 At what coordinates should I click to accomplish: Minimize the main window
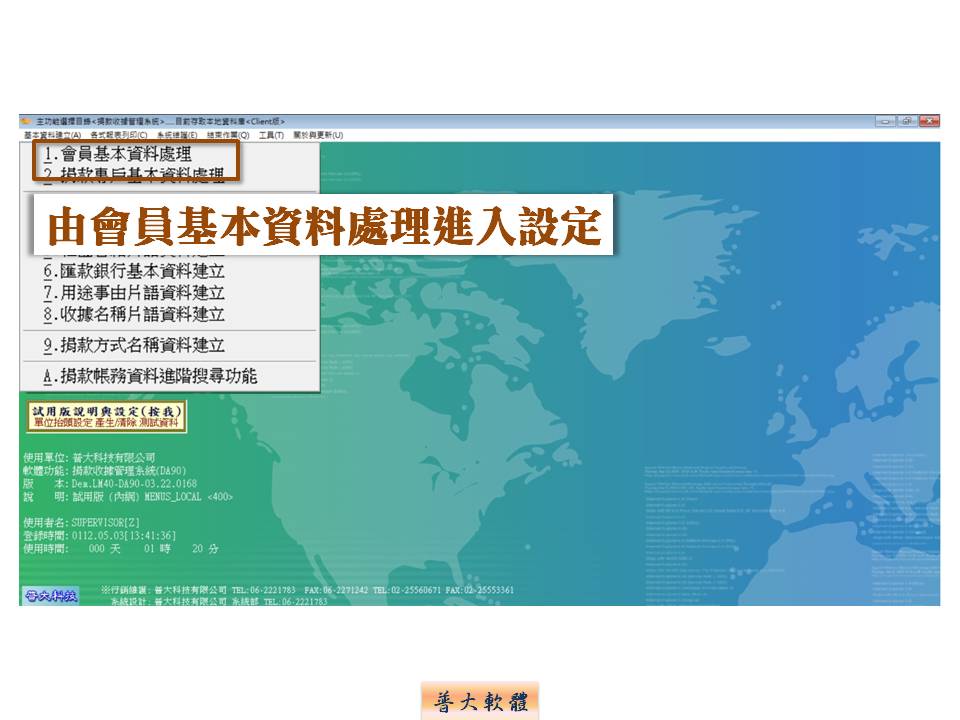click(x=885, y=121)
